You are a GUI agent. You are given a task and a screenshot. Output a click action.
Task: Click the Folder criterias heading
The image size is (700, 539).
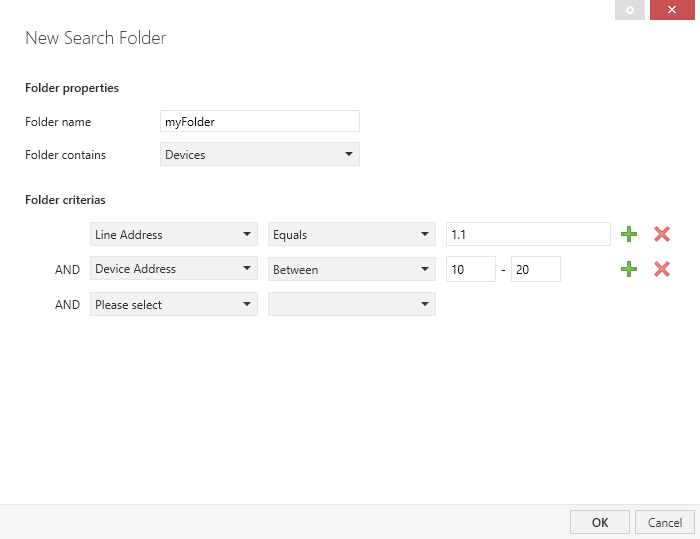click(65, 200)
